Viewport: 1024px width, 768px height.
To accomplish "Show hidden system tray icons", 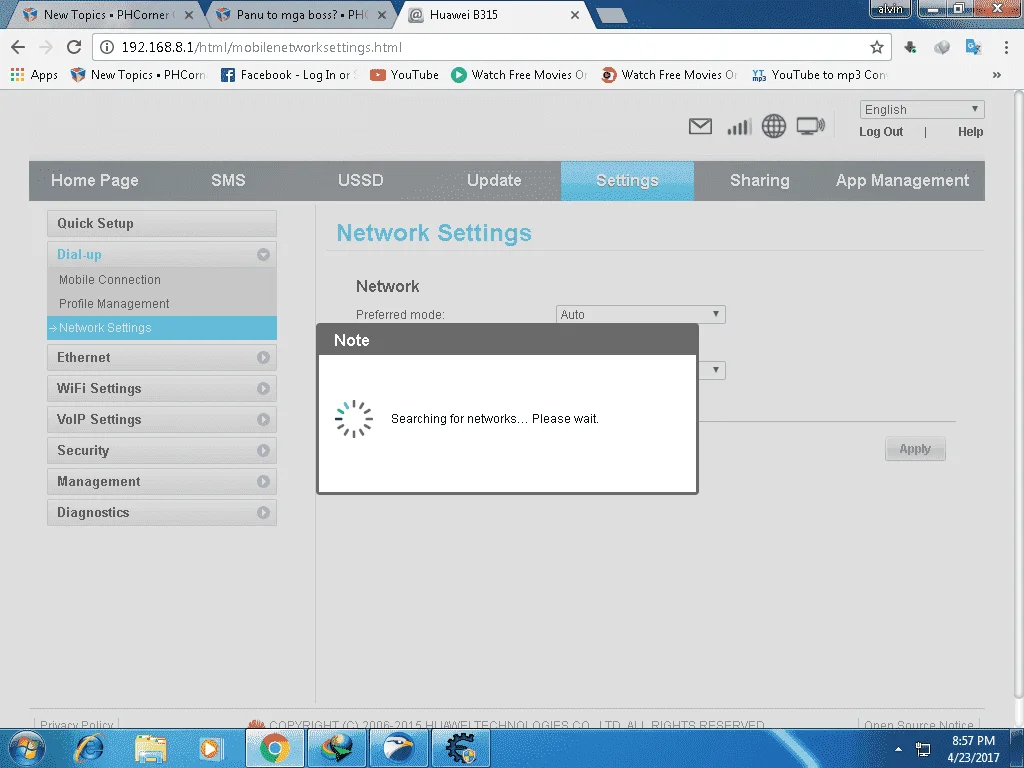I will (899, 749).
